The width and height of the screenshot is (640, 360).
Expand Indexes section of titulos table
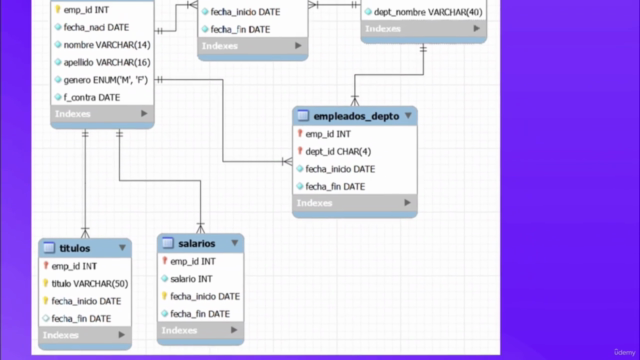(122, 335)
